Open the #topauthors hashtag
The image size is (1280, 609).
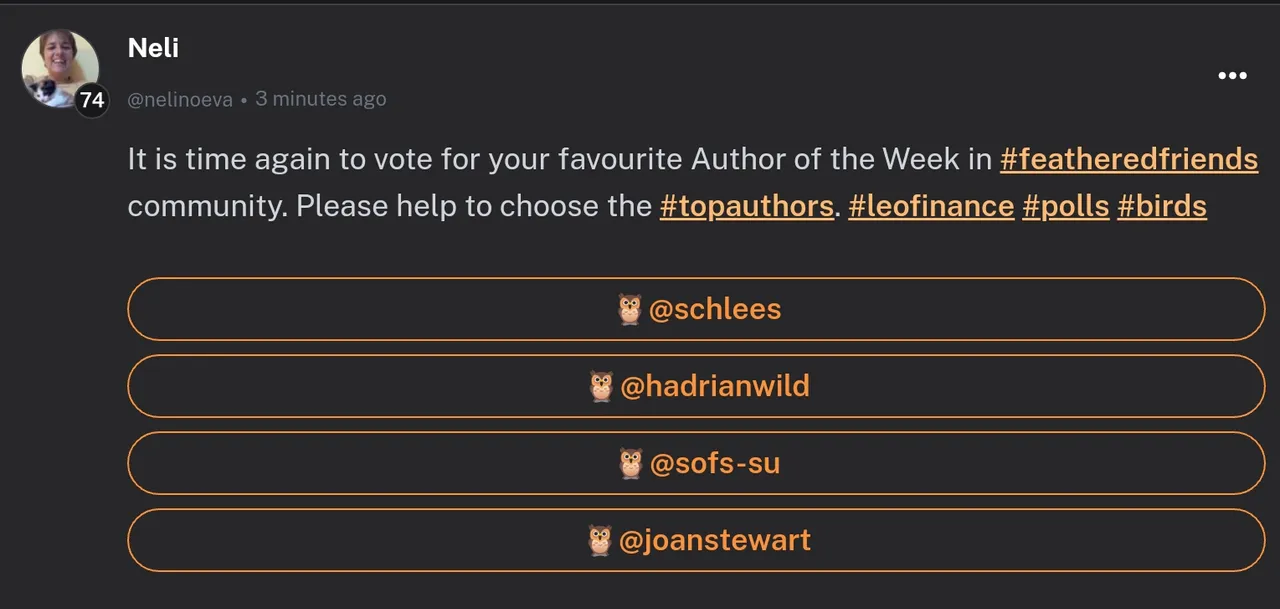tap(746, 206)
